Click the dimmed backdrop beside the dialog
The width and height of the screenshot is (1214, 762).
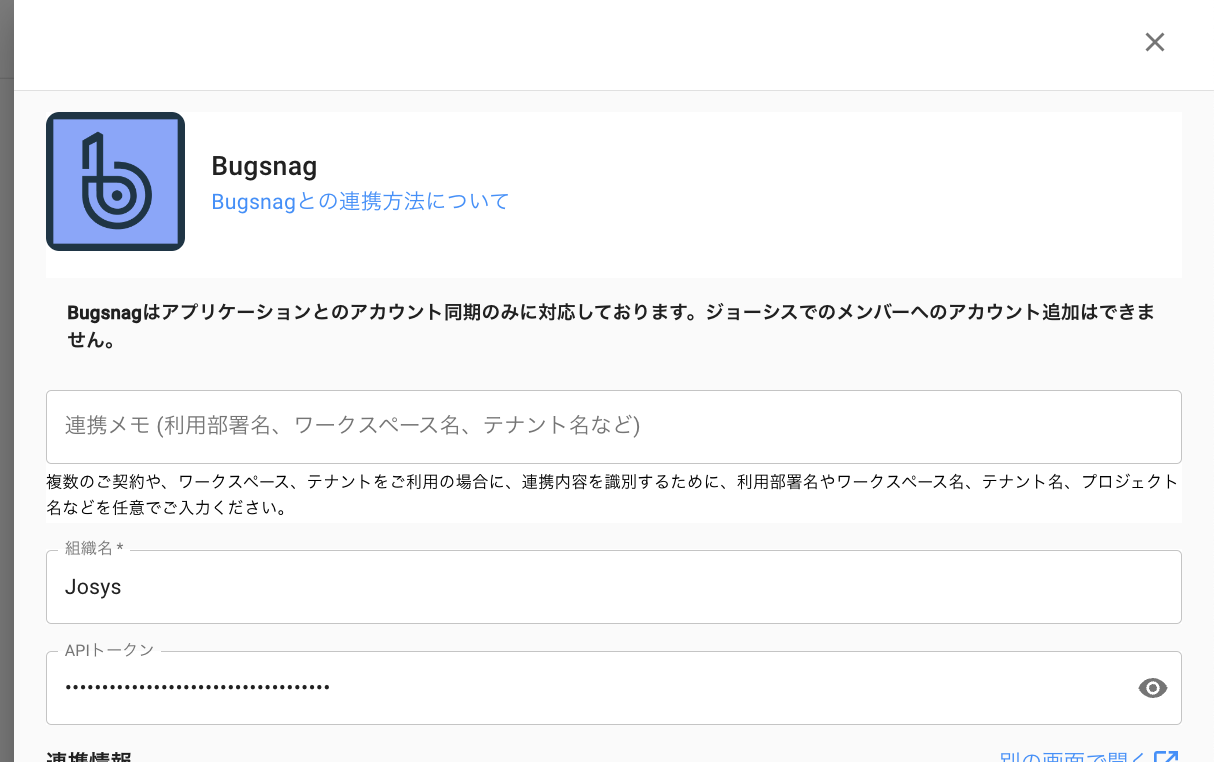(6, 400)
